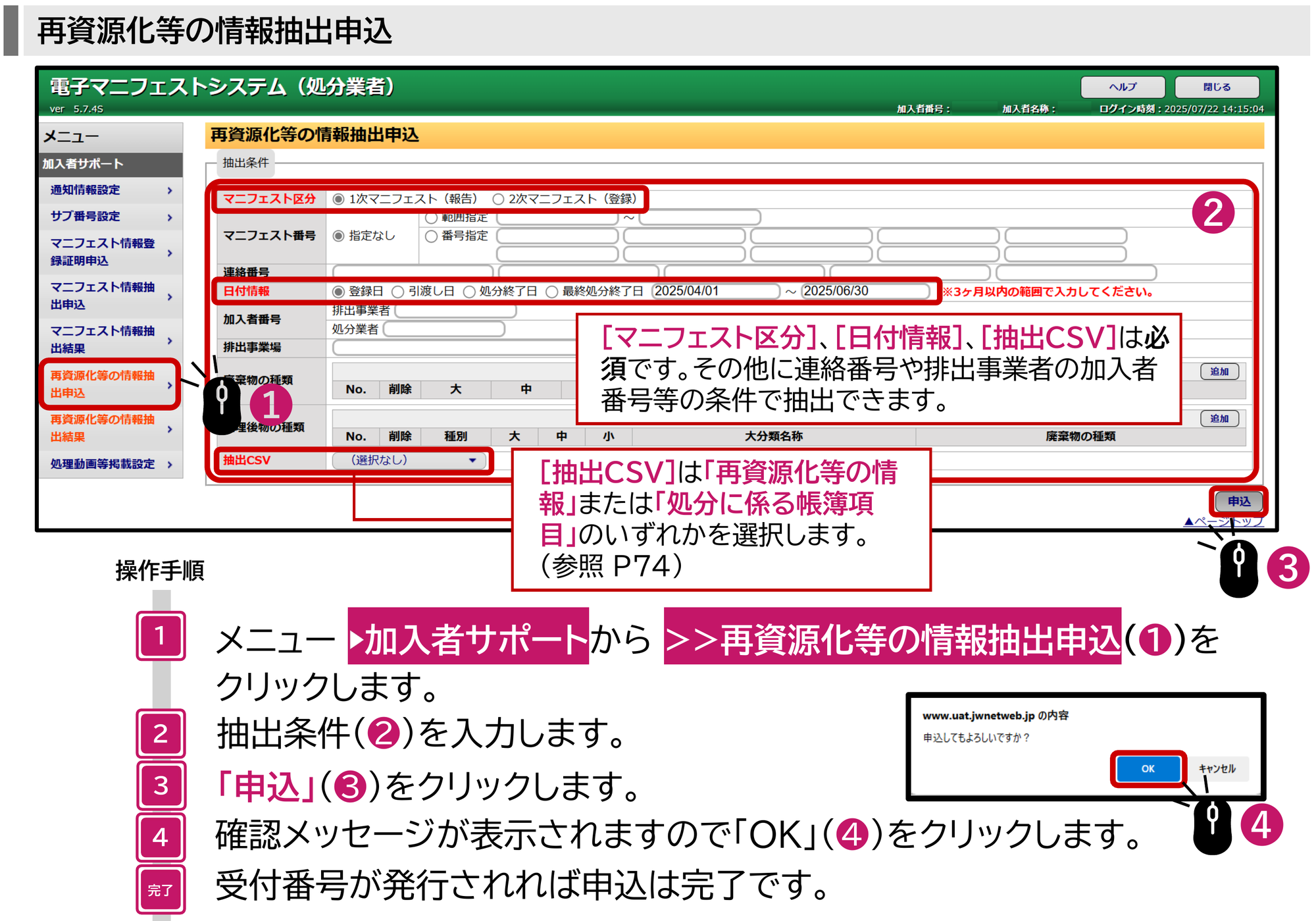Screen dimensions: 1316x921
Task: Open マニフェスト情報登録証明申込 menu item
Action: tap(111, 252)
